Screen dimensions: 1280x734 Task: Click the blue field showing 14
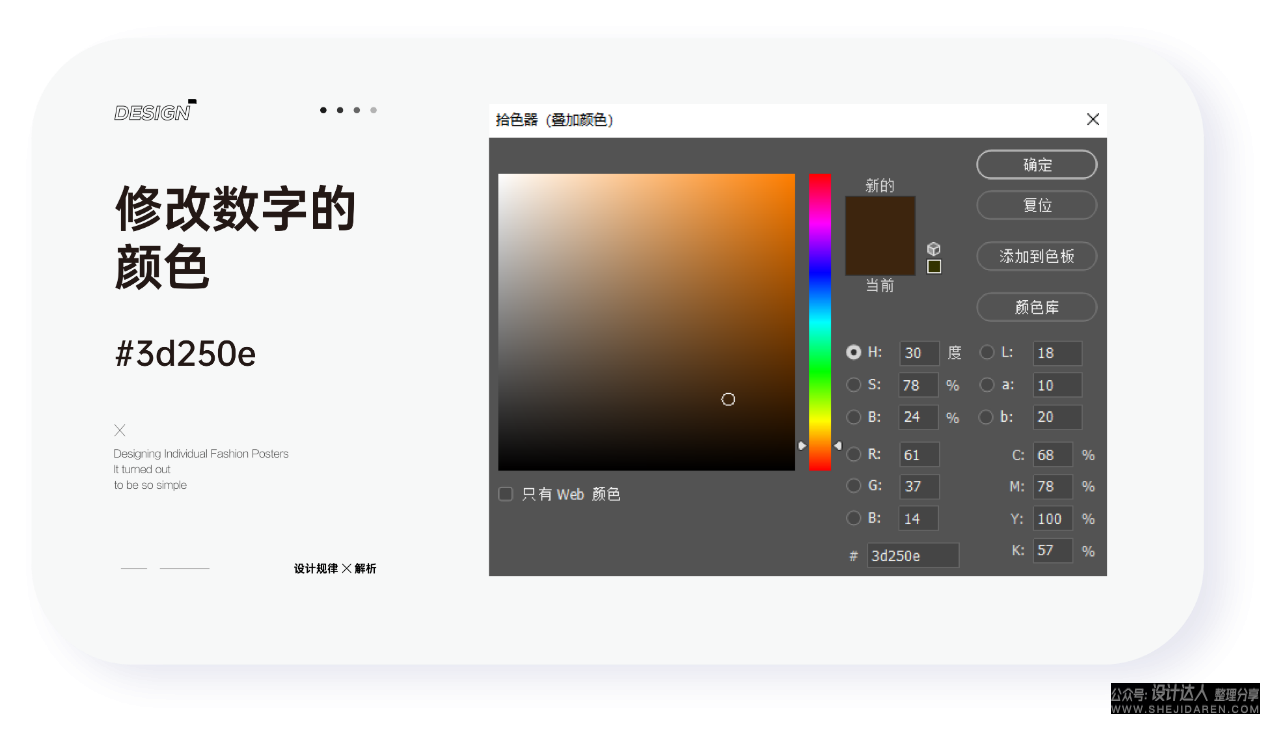pyautogui.click(x=919, y=518)
